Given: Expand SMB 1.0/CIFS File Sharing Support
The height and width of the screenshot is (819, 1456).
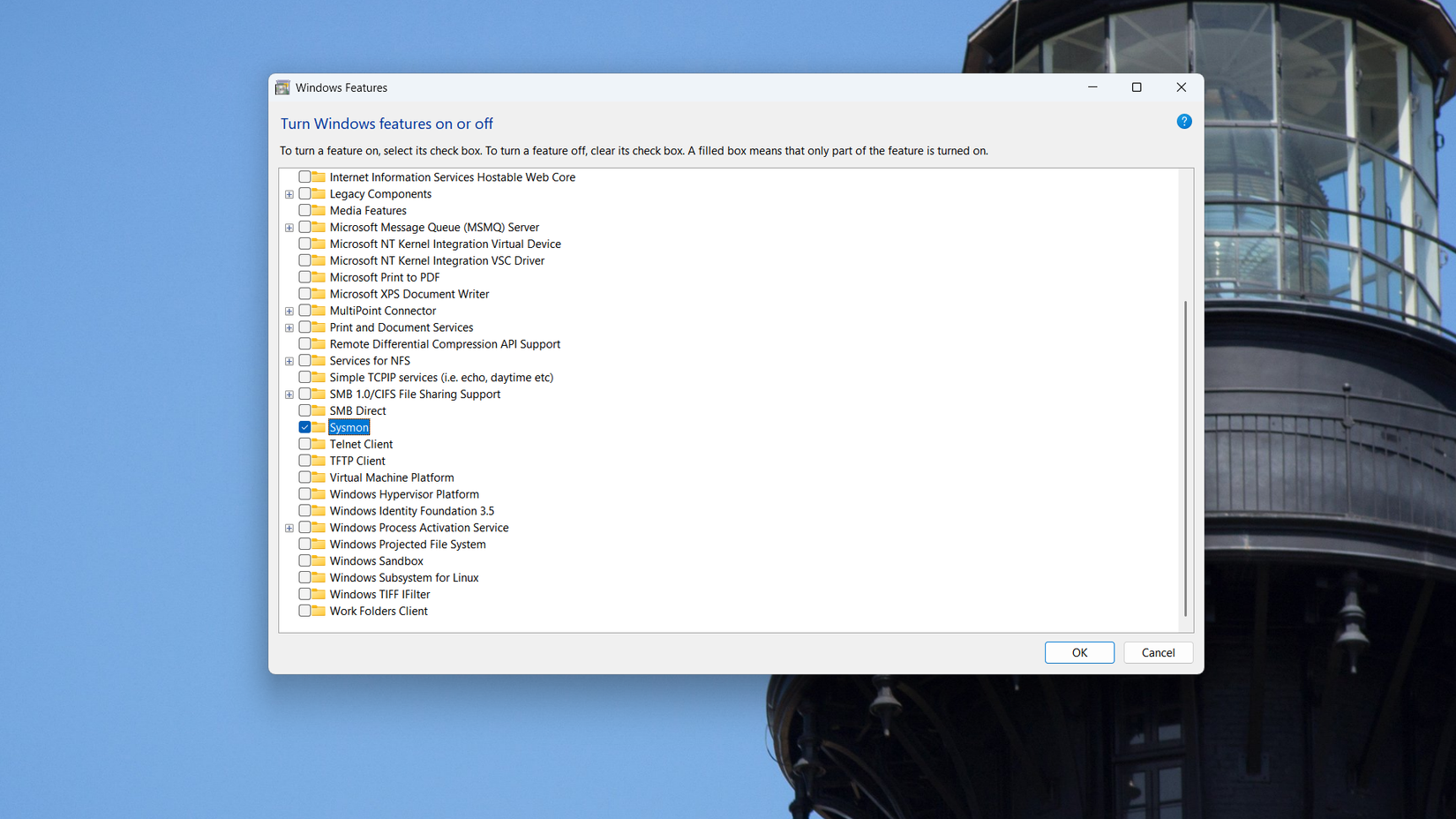Looking at the screenshot, I should coord(289,394).
